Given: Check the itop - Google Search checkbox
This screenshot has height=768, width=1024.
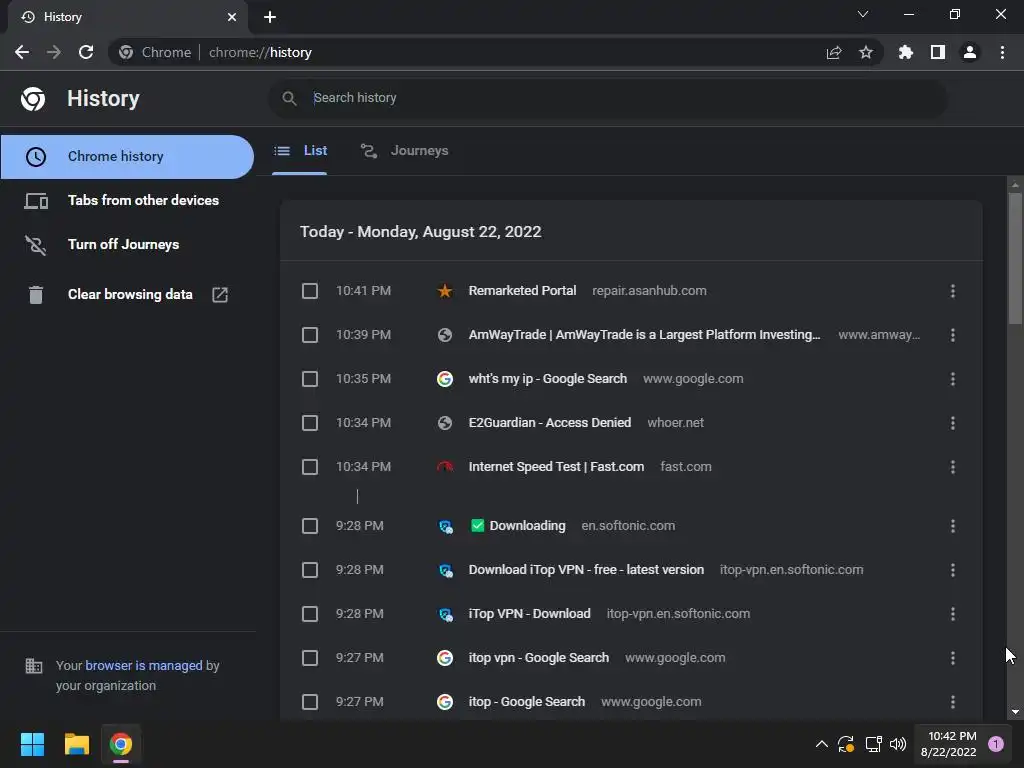Looking at the screenshot, I should click(x=310, y=702).
